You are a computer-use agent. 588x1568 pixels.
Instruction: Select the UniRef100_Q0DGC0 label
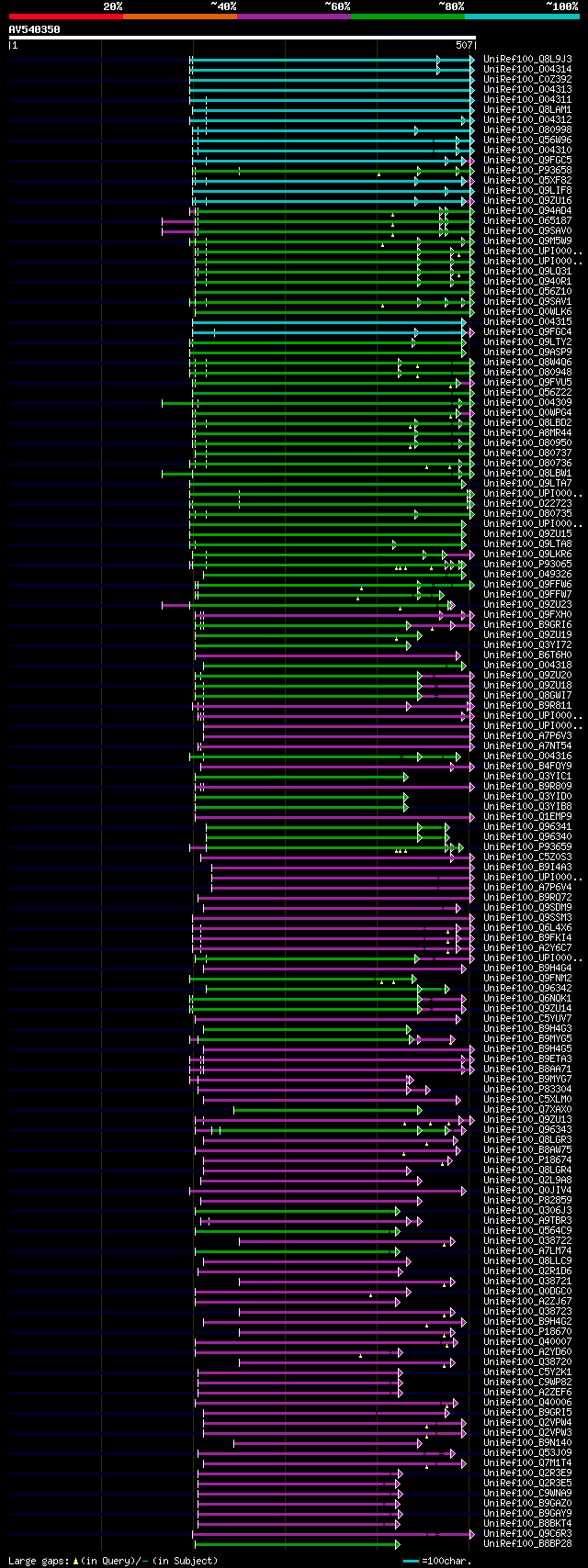tap(527, 1291)
